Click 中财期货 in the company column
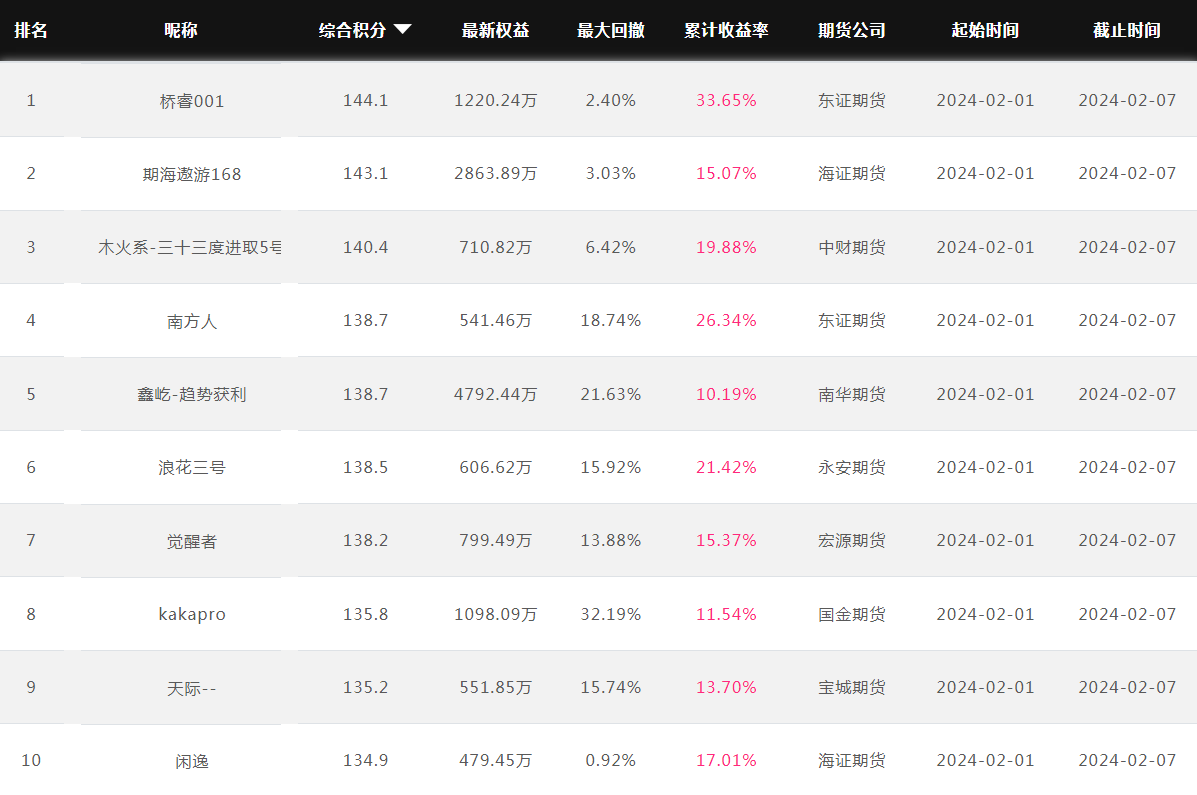Viewport: 1197px width, 795px height. pyautogui.click(x=852, y=247)
